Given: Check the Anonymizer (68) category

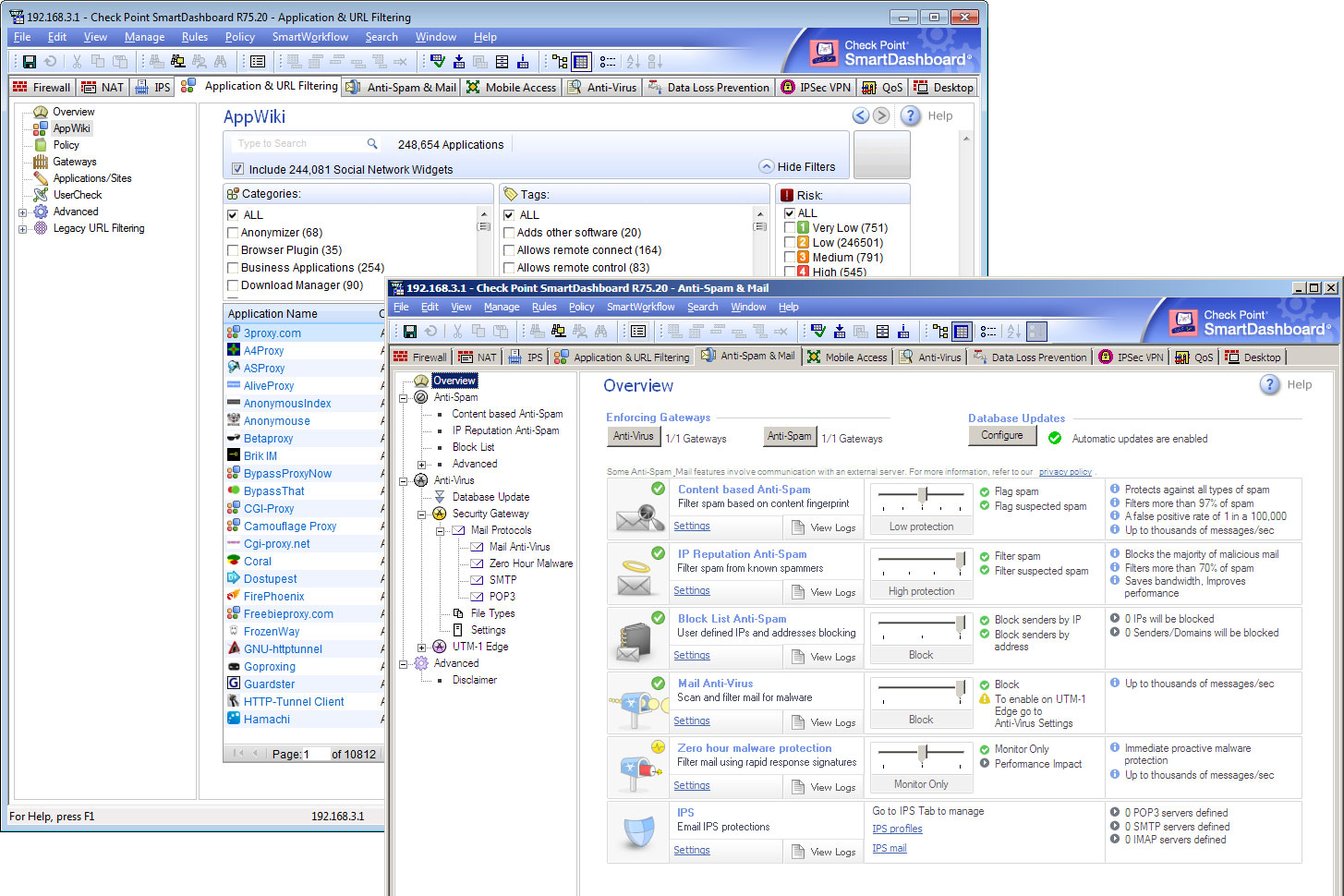Looking at the screenshot, I should click(x=233, y=233).
